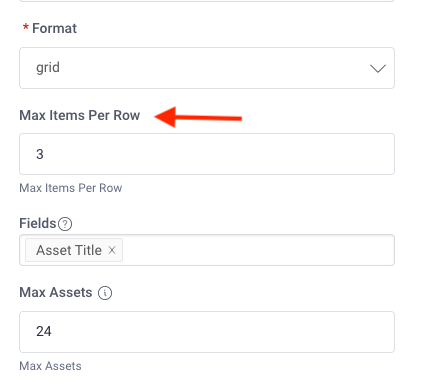Click the Fields help question mark icon
This screenshot has height=388, width=438.
(65, 224)
